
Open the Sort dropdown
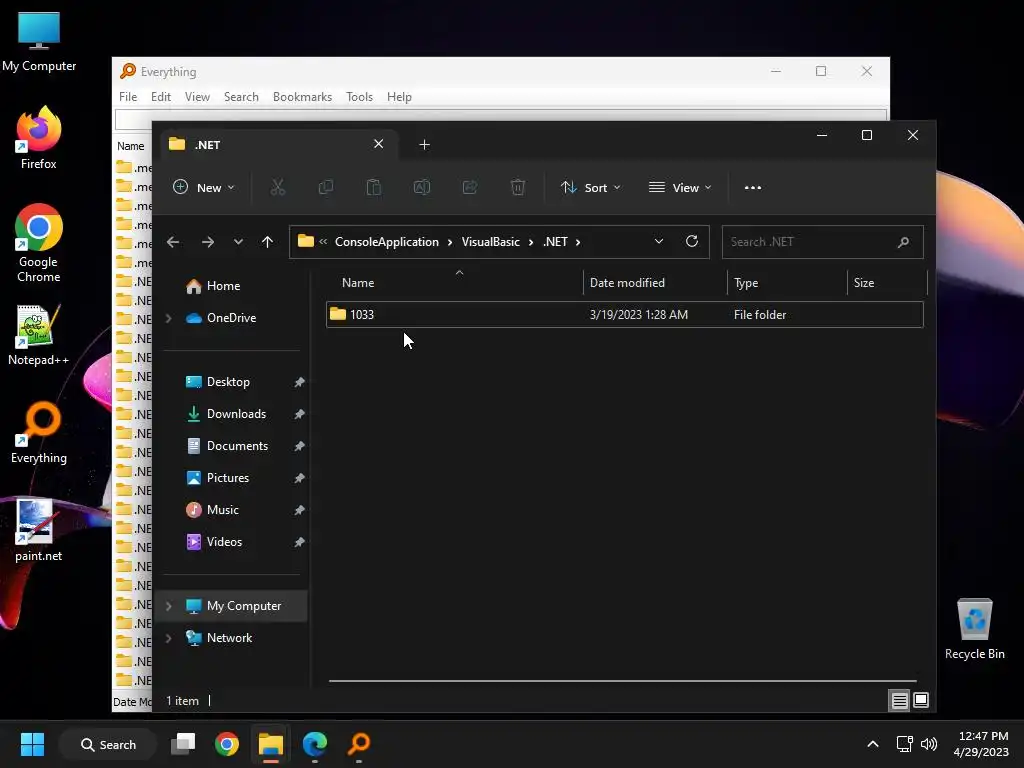(x=590, y=187)
